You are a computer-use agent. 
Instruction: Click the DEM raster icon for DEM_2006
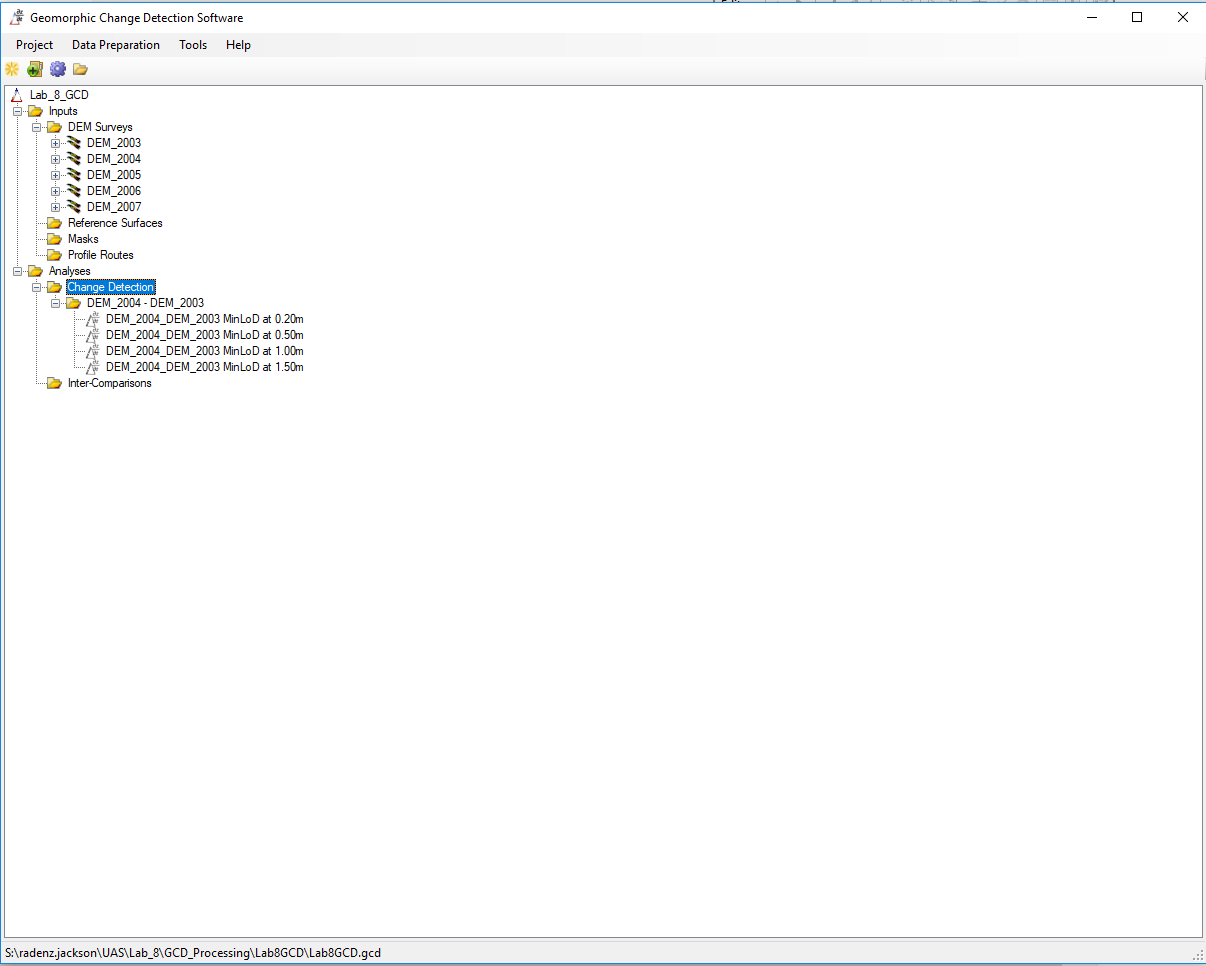pyautogui.click(x=73, y=191)
